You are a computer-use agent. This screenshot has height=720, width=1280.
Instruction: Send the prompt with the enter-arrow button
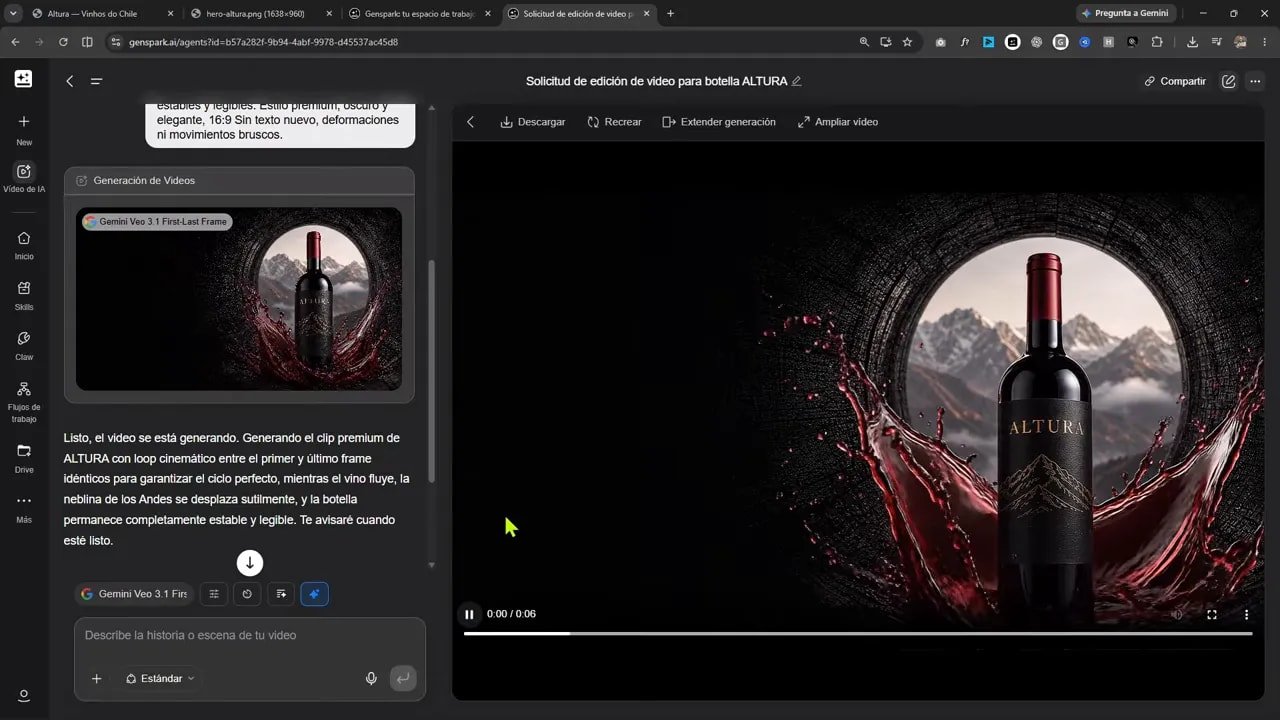coord(402,678)
